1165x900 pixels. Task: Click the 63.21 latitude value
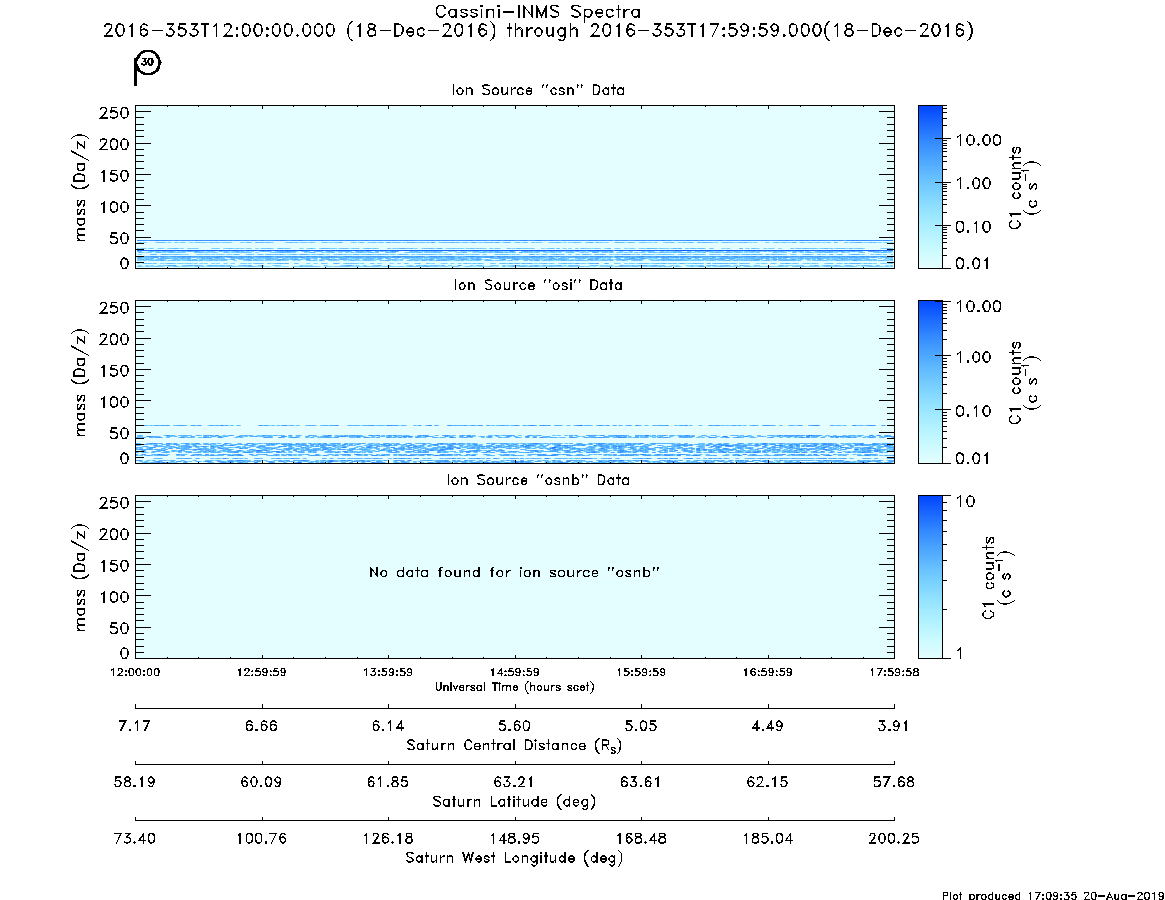514,783
